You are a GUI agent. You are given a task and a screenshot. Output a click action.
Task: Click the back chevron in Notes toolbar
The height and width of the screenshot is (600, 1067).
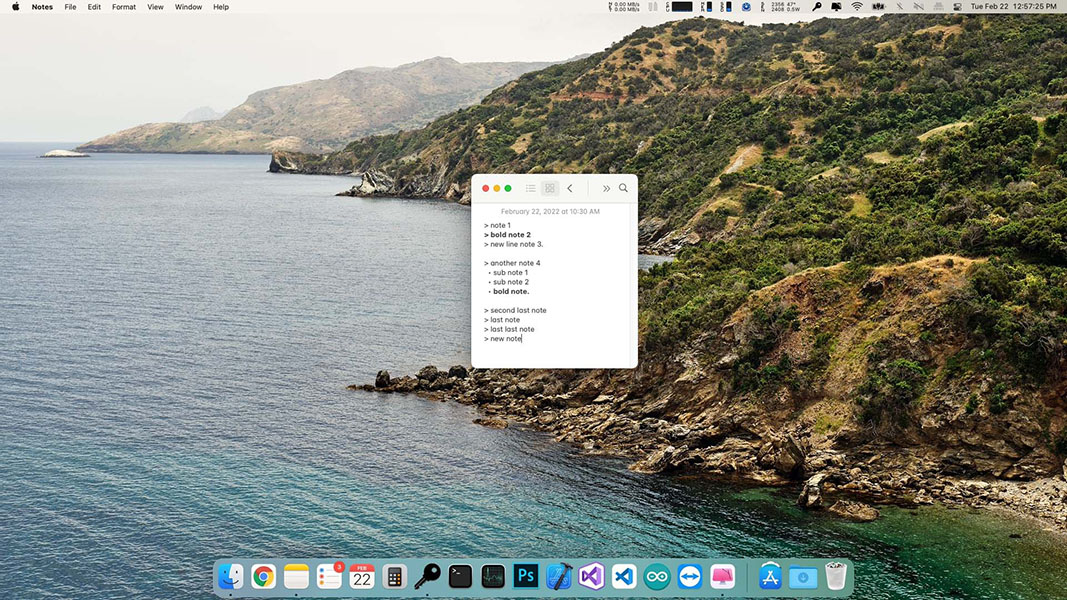[x=570, y=188]
